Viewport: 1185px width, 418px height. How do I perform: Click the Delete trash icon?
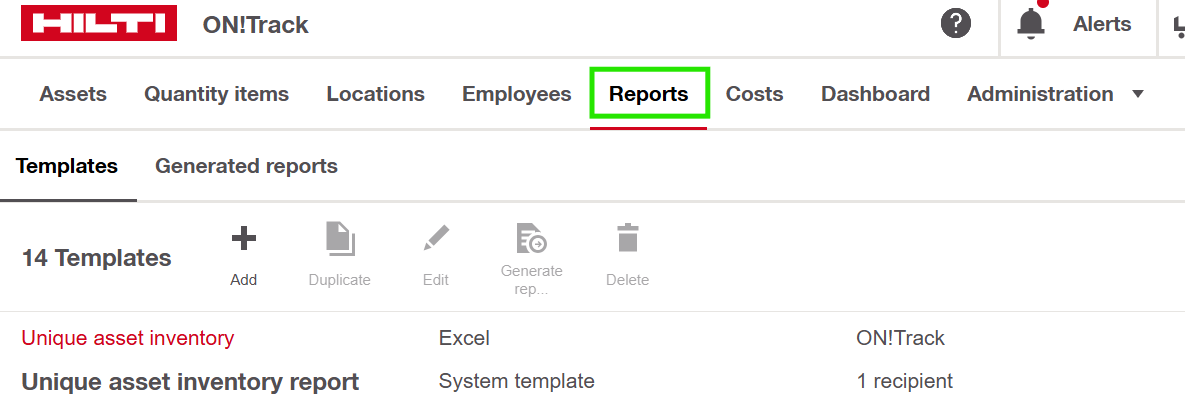tap(627, 239)
